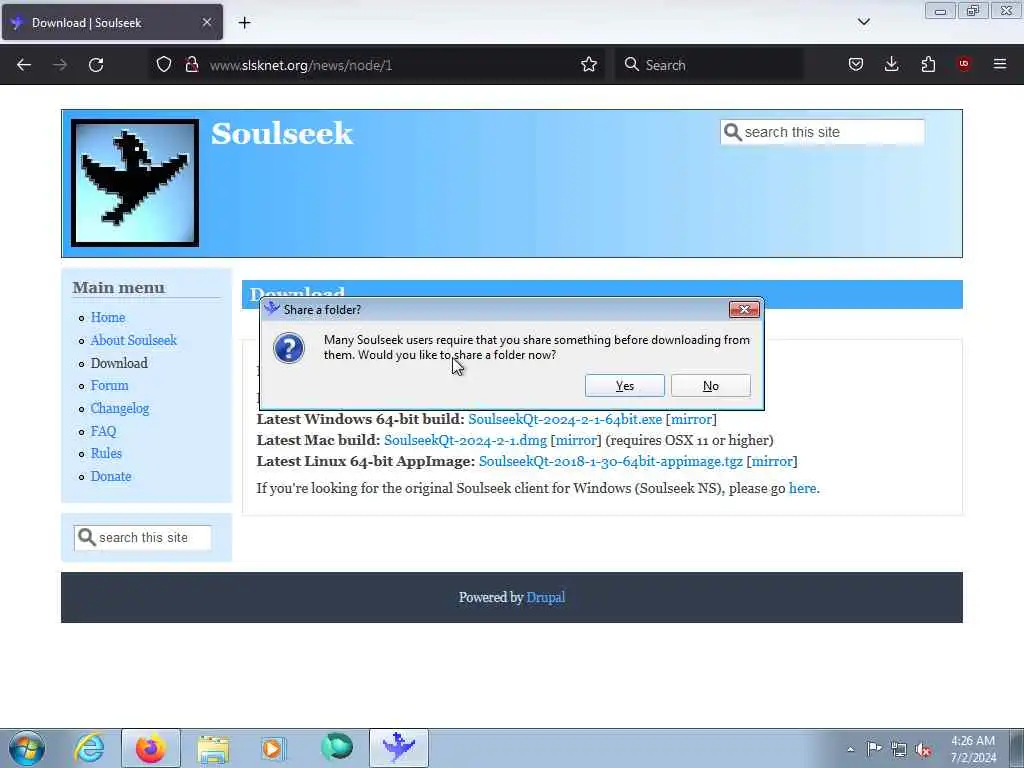Screen dimensions: 1024x768
Task: Open the Rules menu link
Action: 106,453
